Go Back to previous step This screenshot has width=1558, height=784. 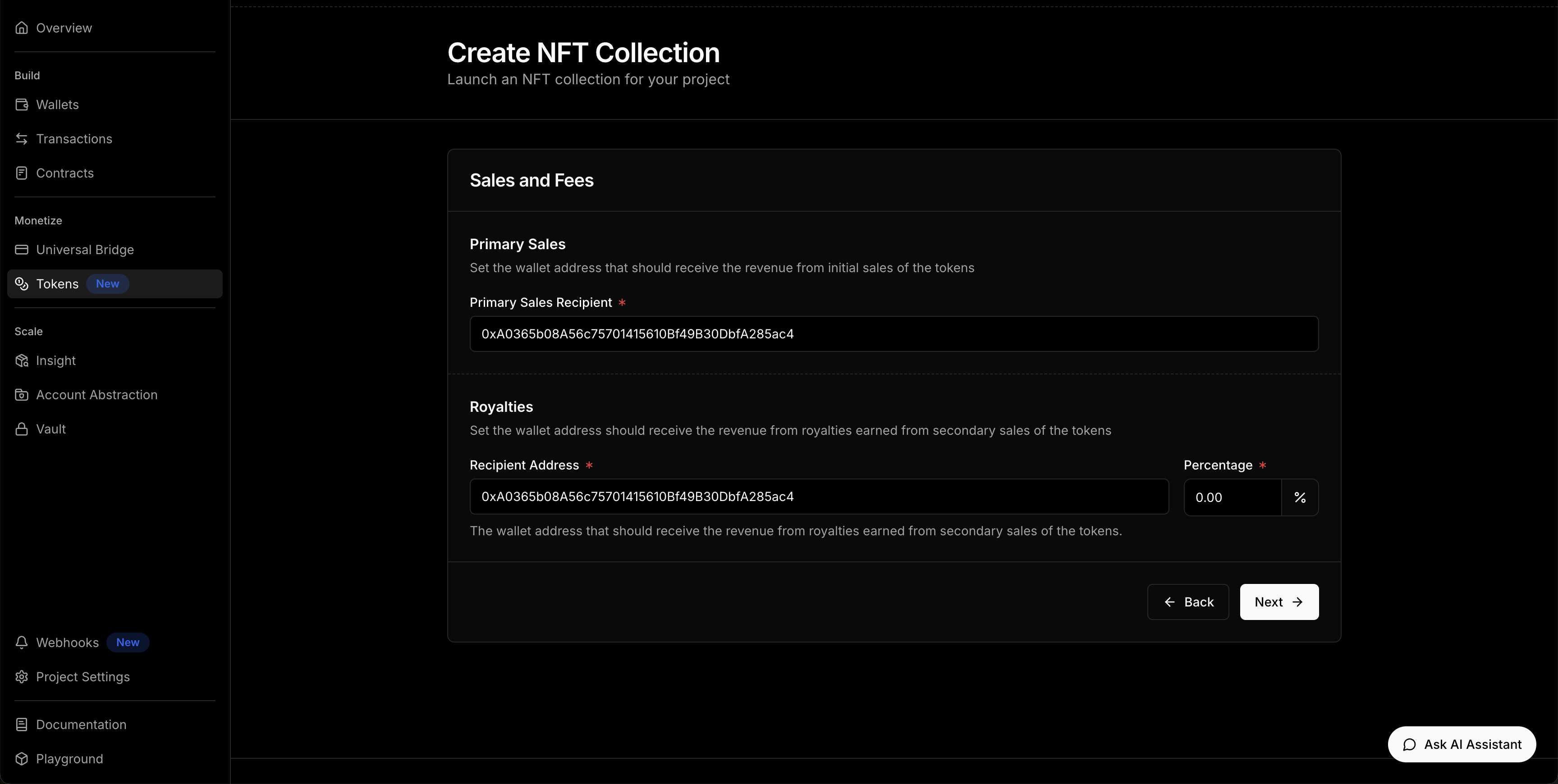tap(1188, 602)
